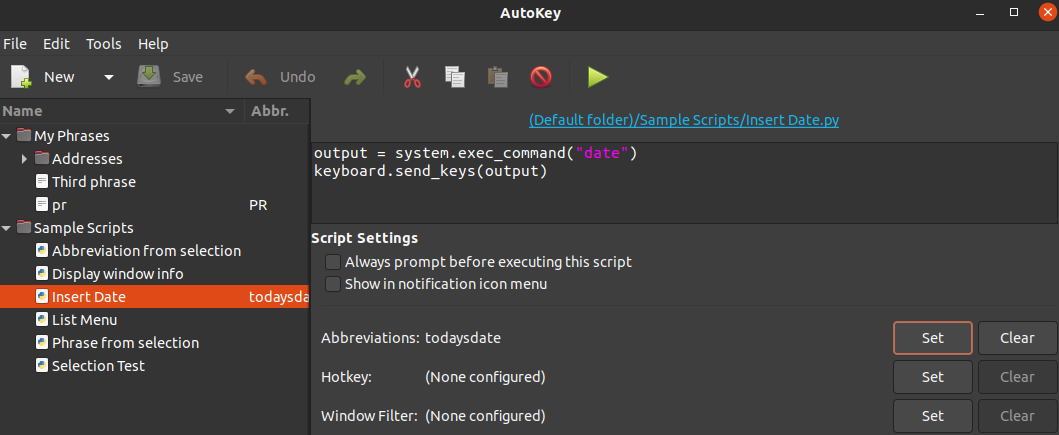Click the Third phrase document icon

pos(42,182)
